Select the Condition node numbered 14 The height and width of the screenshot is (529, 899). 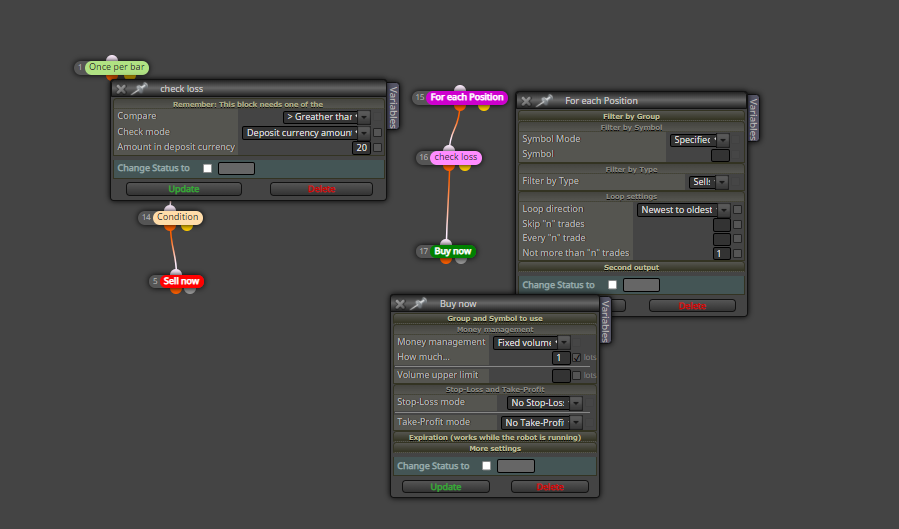(178, 217)
